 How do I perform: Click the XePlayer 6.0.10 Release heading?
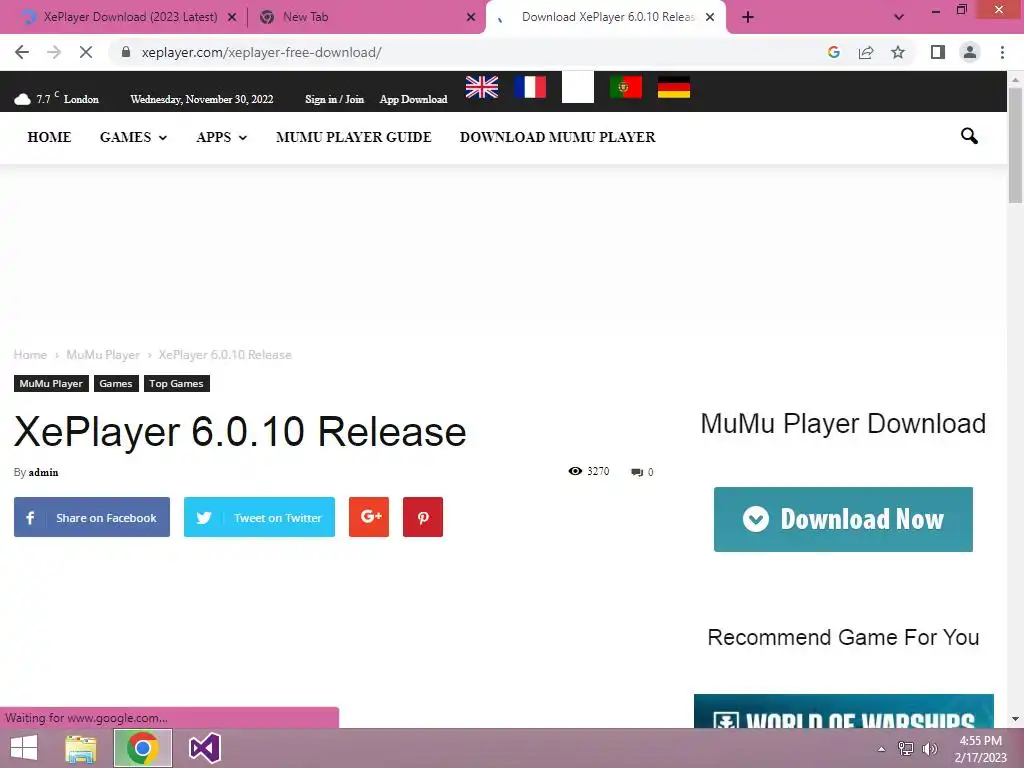(240, 432)
